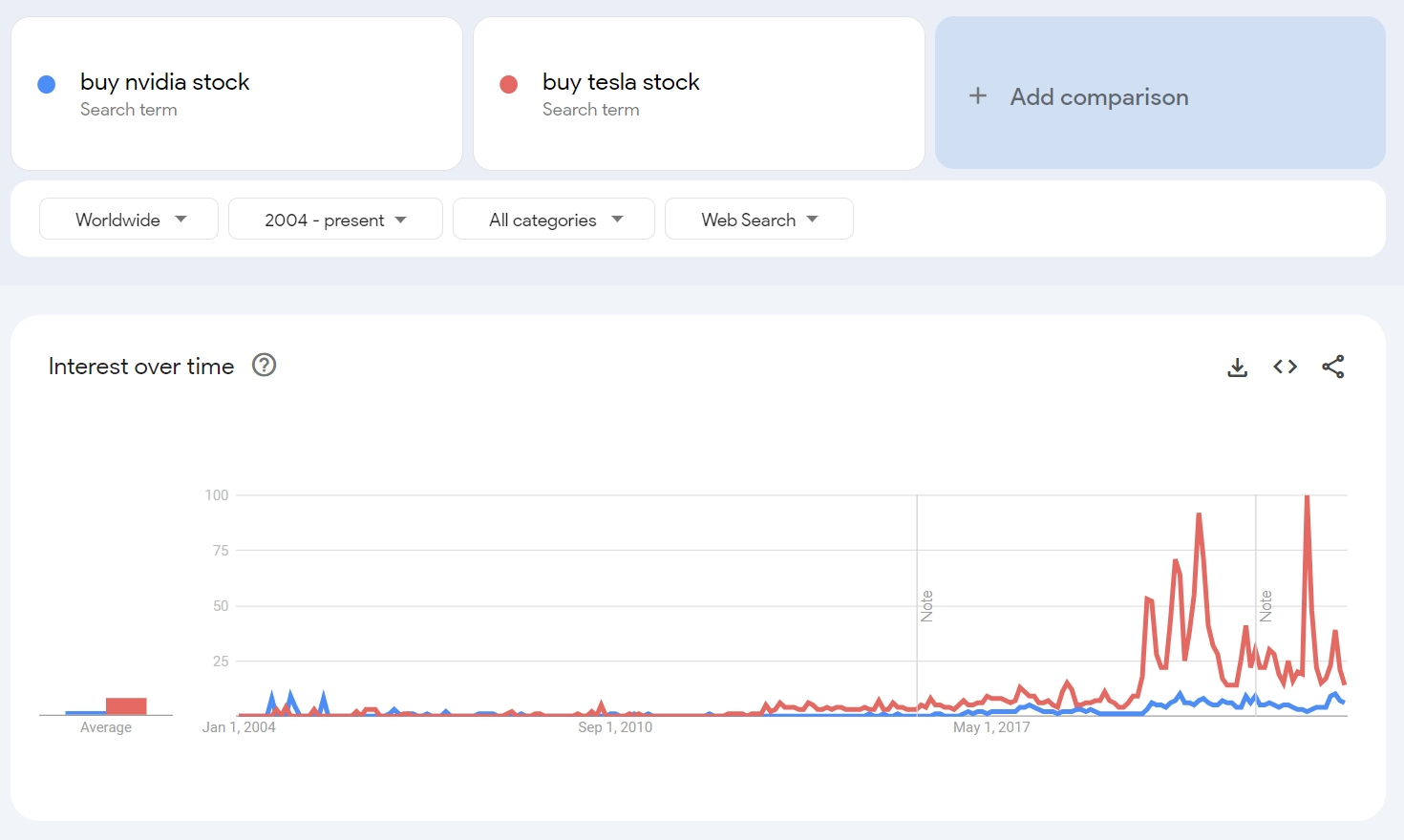
Task: Open the Interest over time help icon
Action: coord(264,366)
